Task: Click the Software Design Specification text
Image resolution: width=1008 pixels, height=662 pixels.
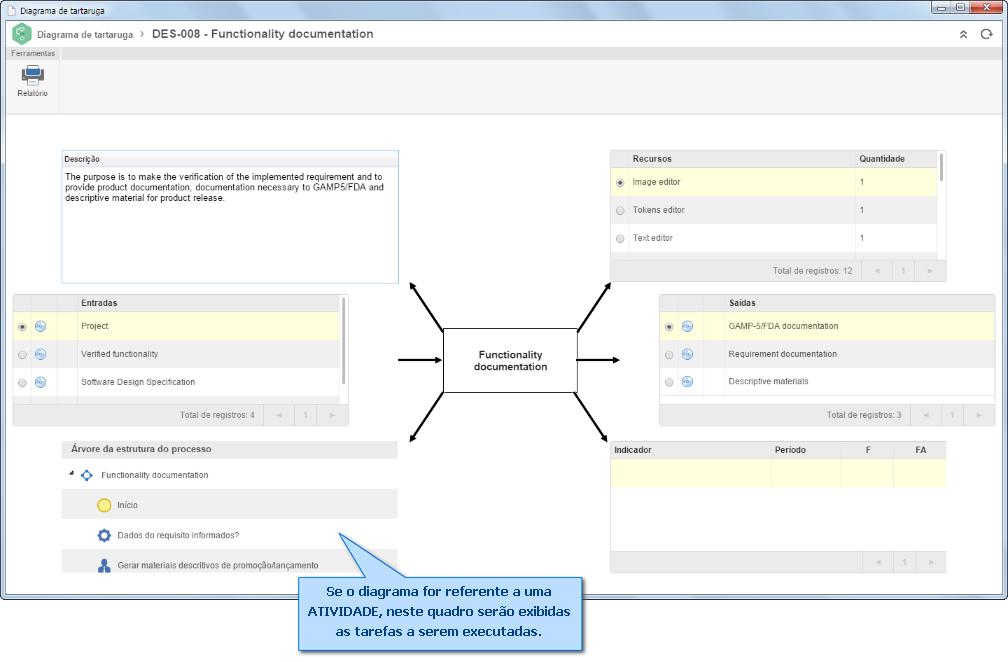Action: [x=138, y=382]
